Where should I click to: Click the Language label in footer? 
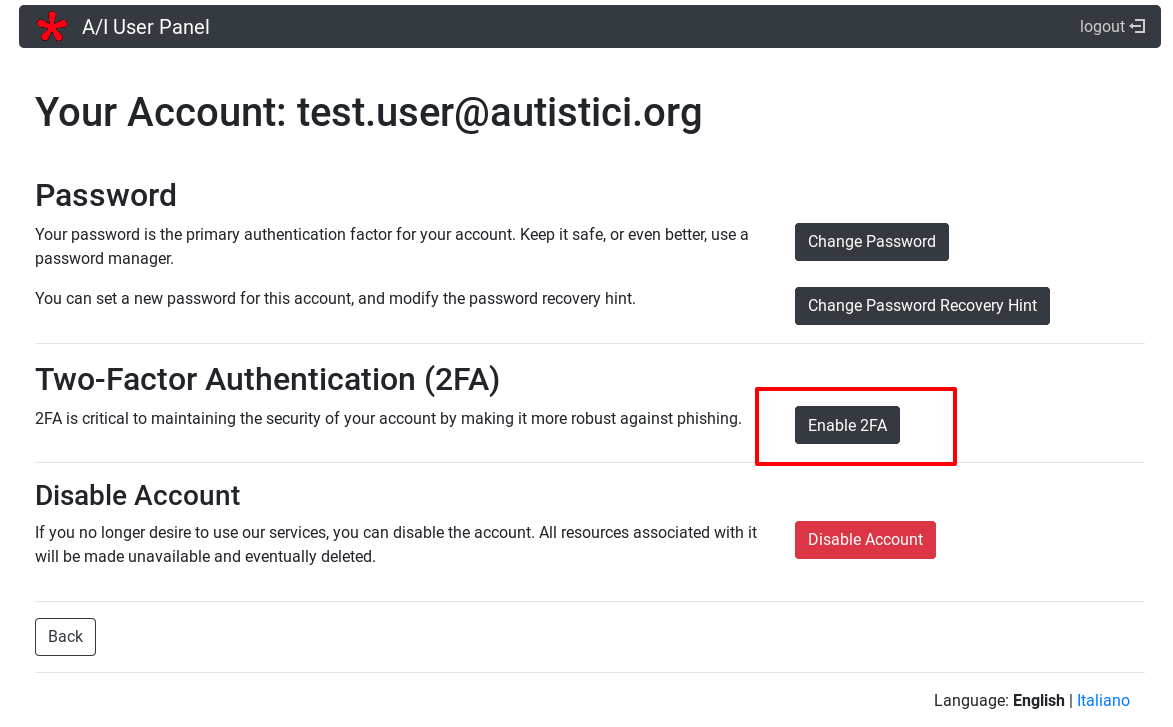point(970,700)
